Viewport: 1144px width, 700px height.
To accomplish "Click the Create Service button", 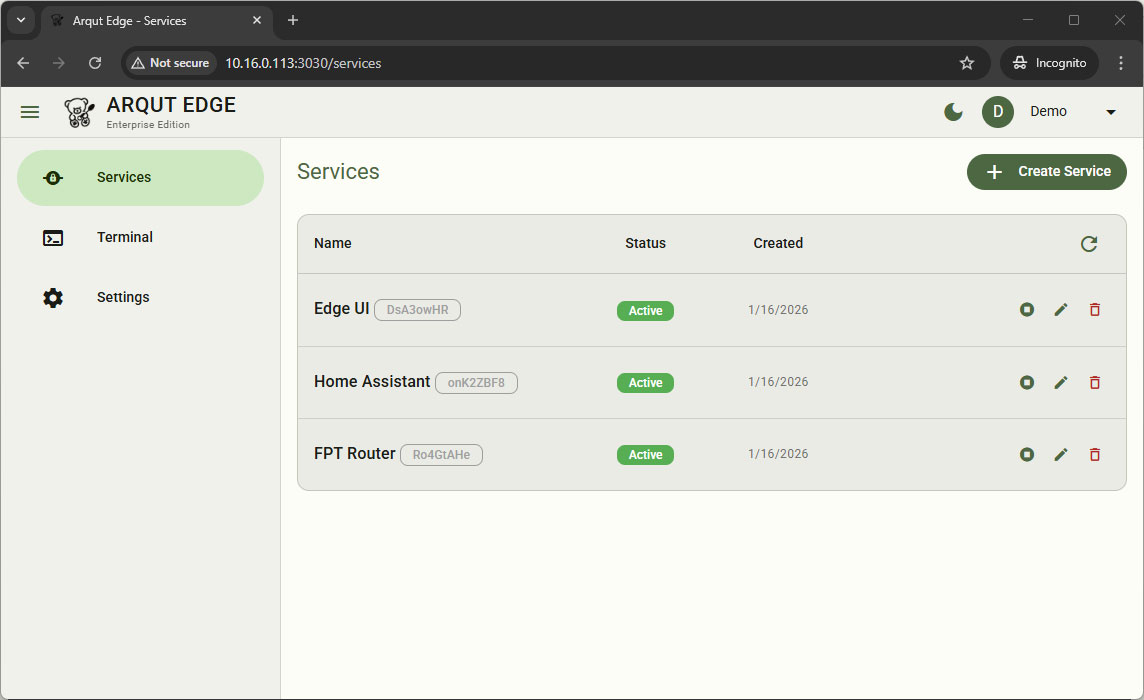I will 1046,172.
